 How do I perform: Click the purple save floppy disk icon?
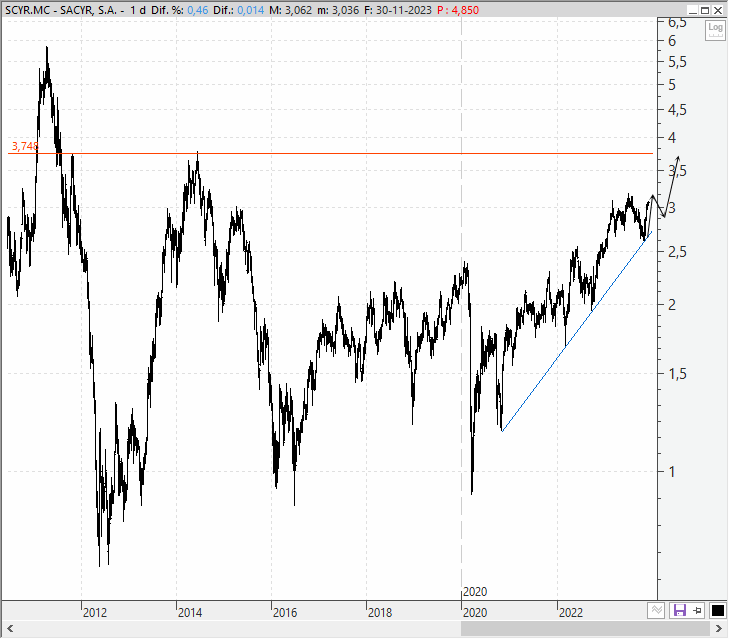[679, 610]
